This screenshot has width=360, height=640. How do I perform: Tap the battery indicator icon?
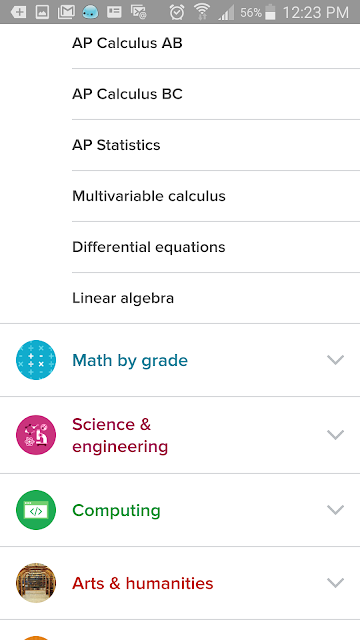[x=270, y=12]
